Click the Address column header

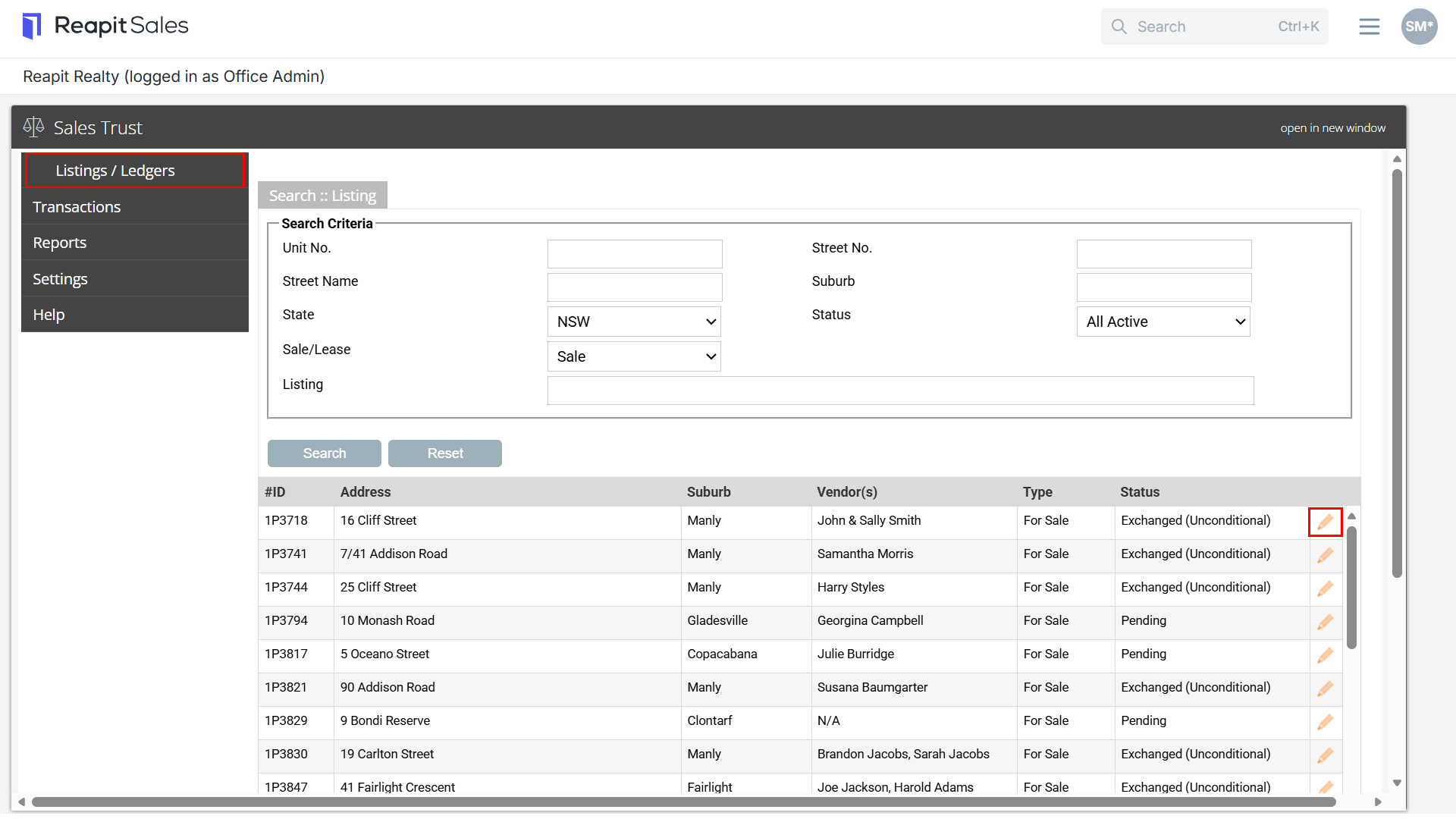coord(366,492)
